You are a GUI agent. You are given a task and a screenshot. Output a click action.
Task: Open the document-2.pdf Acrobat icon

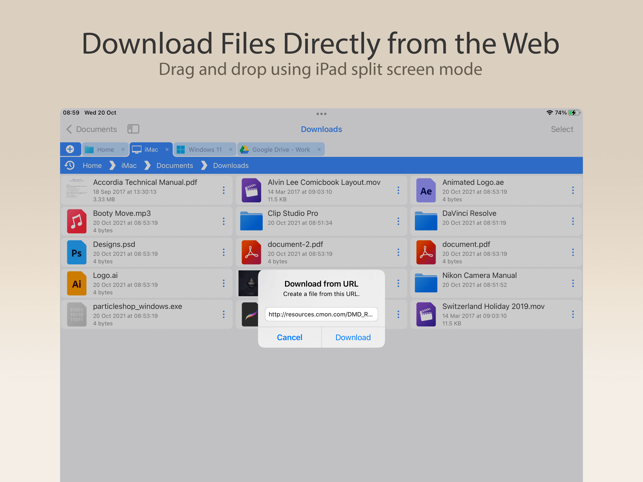(251, 252)
